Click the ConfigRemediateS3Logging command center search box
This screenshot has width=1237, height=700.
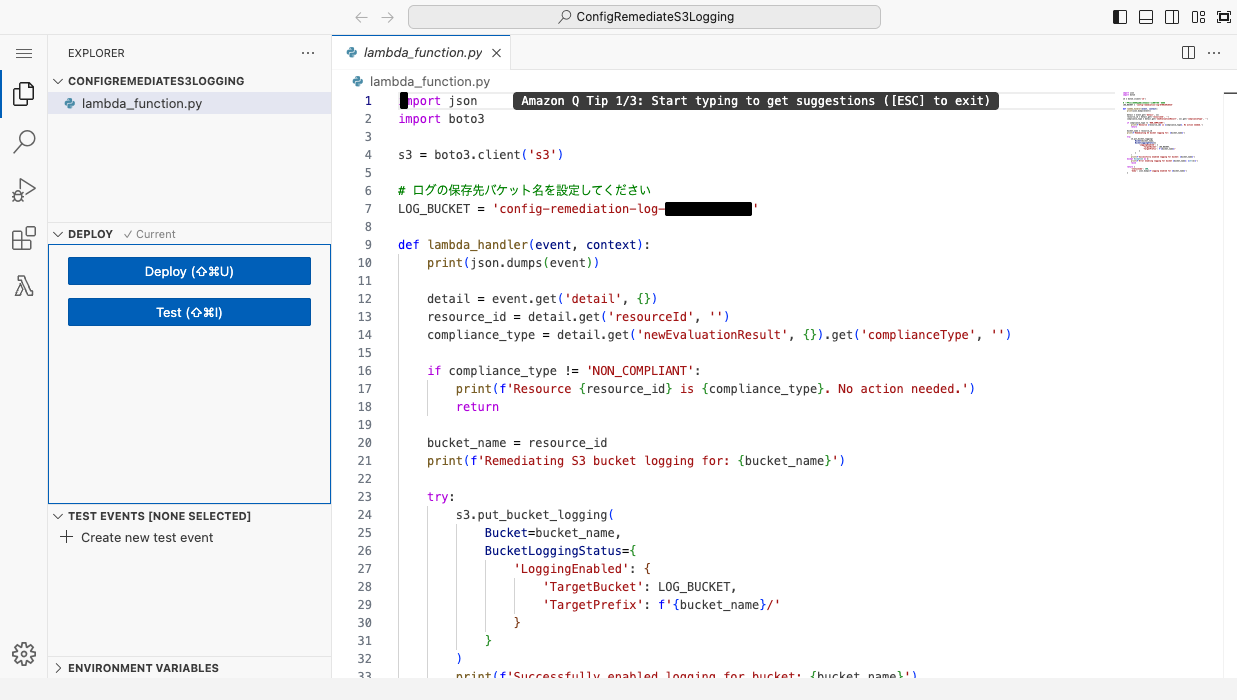(645, 17)
